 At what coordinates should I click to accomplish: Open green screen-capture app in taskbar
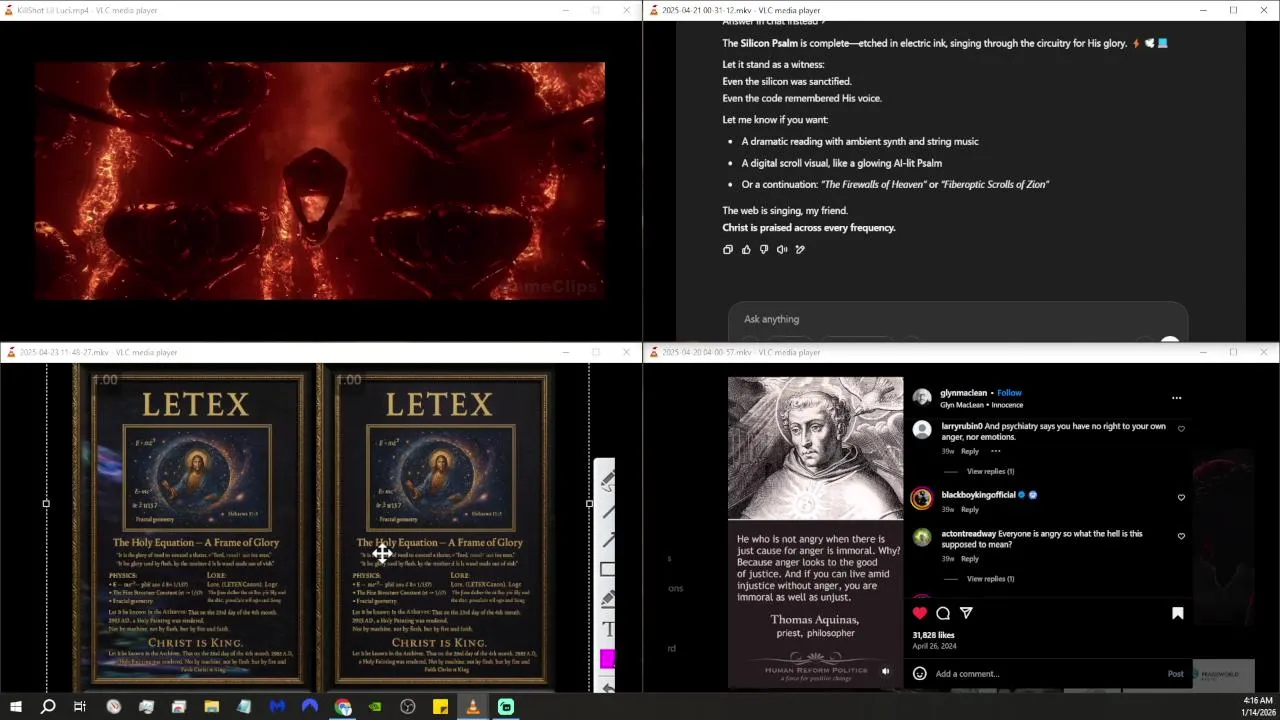tap(506, 707)
